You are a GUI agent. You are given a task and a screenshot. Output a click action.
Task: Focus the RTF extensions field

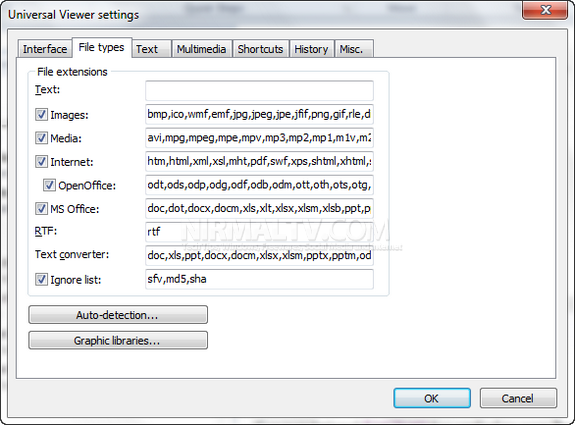click(x=259, y=232)
